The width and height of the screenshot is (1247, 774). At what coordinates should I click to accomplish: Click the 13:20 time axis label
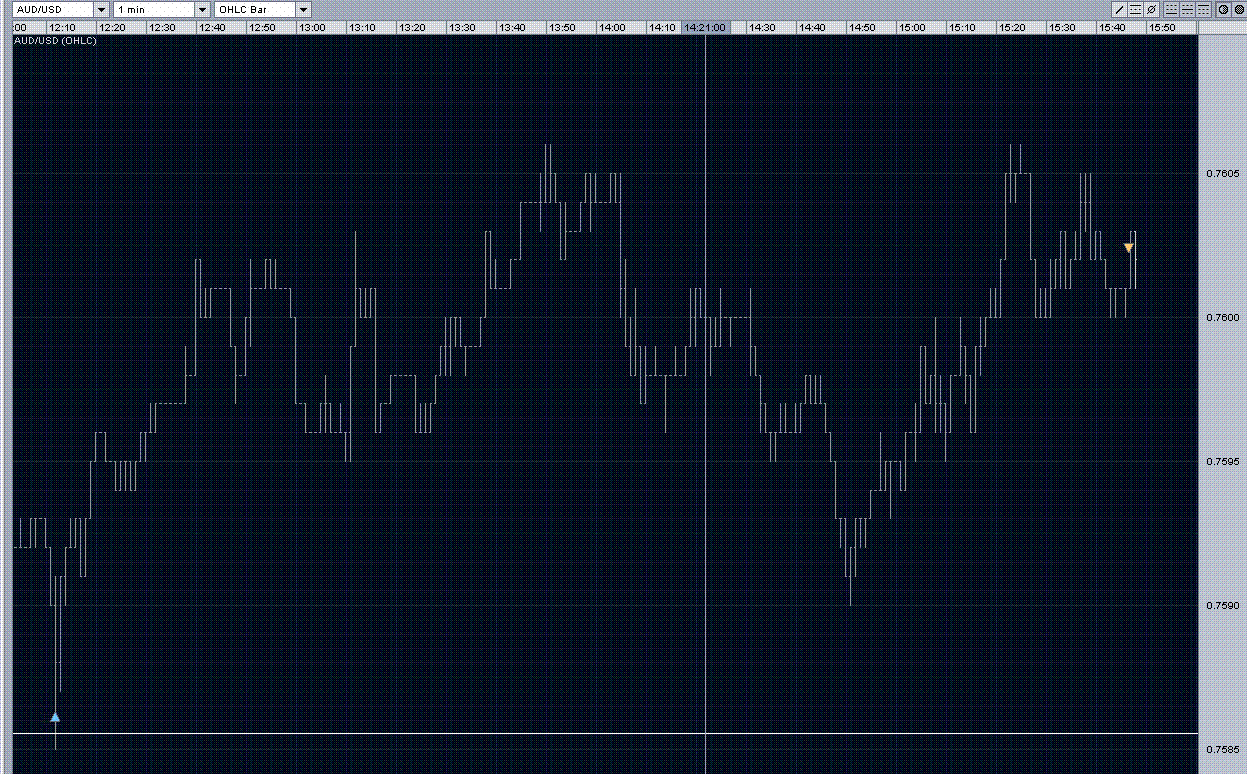(412, 28)
